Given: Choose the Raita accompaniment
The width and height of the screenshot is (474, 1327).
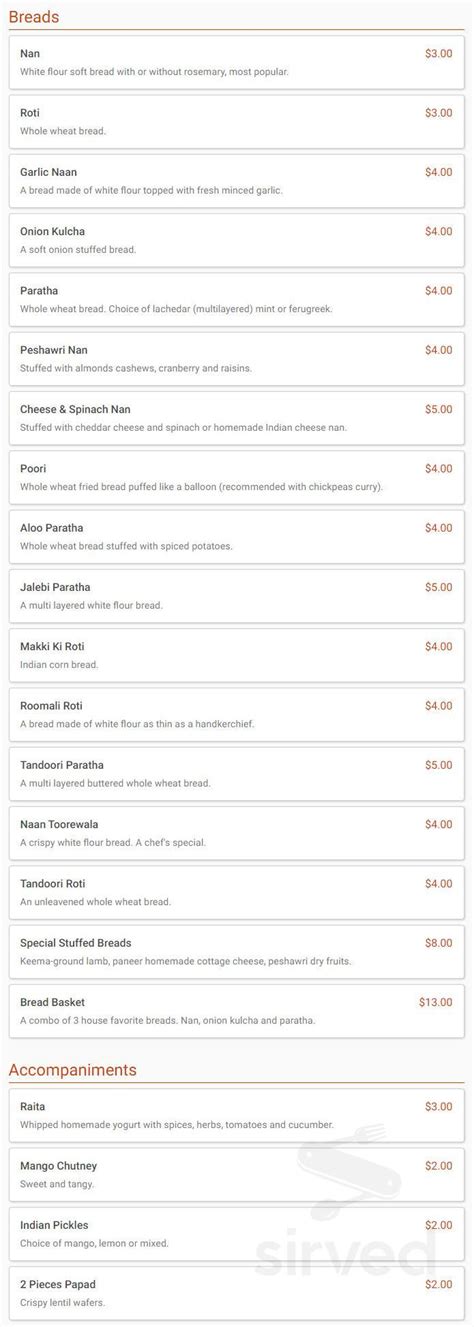Looking at the screenshot, I should (236, 1115).
